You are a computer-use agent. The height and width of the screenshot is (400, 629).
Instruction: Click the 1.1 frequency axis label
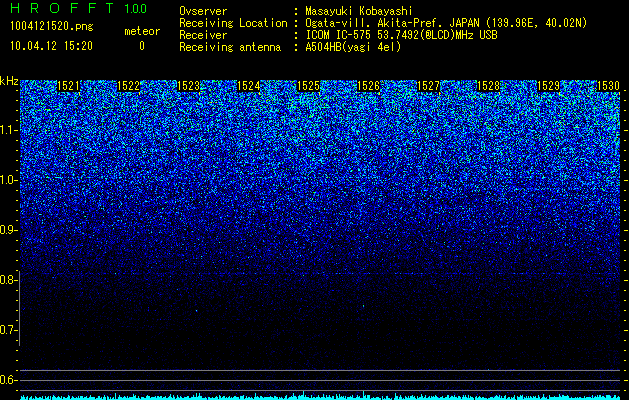point(9,130)
